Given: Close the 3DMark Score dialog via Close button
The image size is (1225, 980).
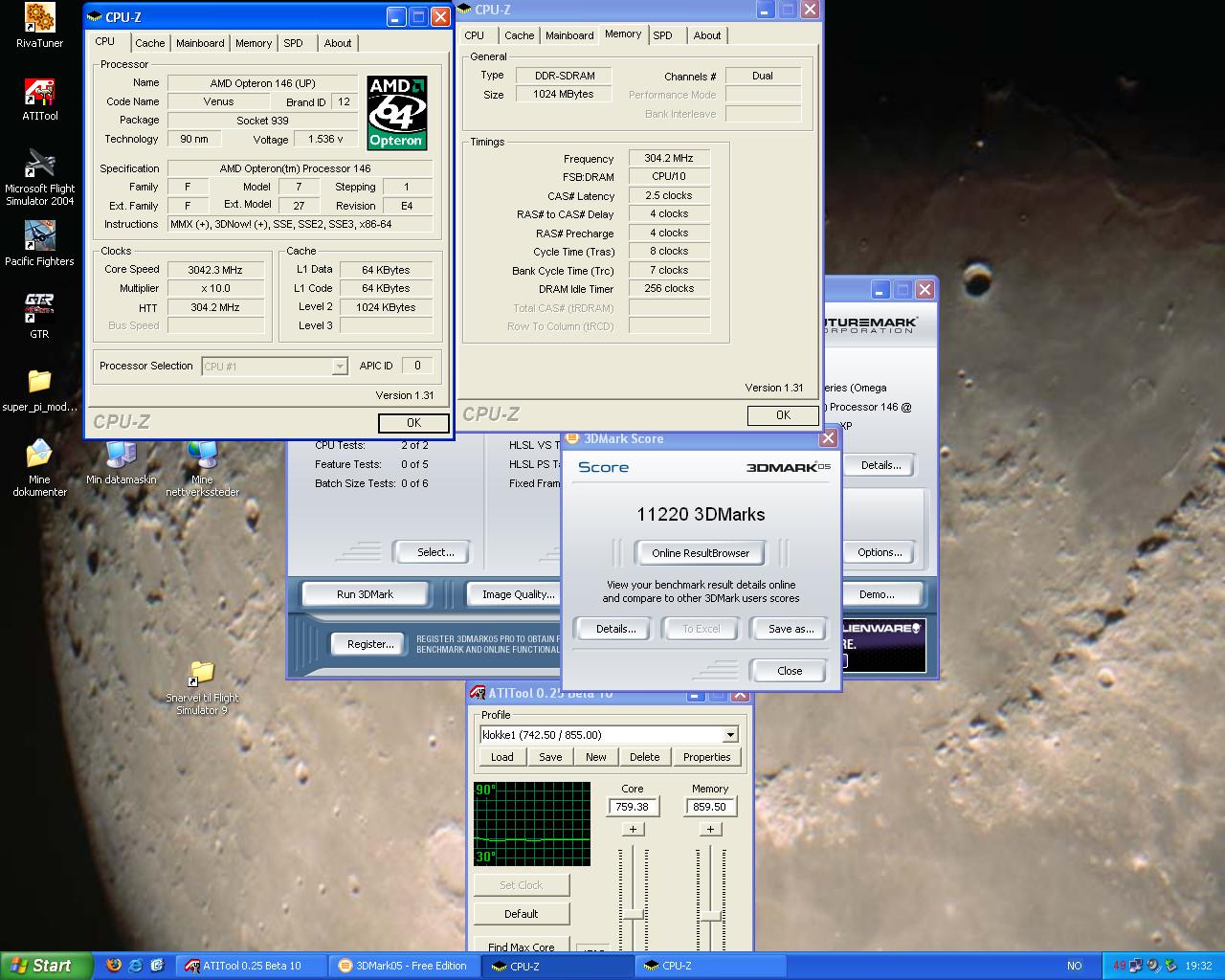Looking at the screenshot, I should (x=790, y=671).
